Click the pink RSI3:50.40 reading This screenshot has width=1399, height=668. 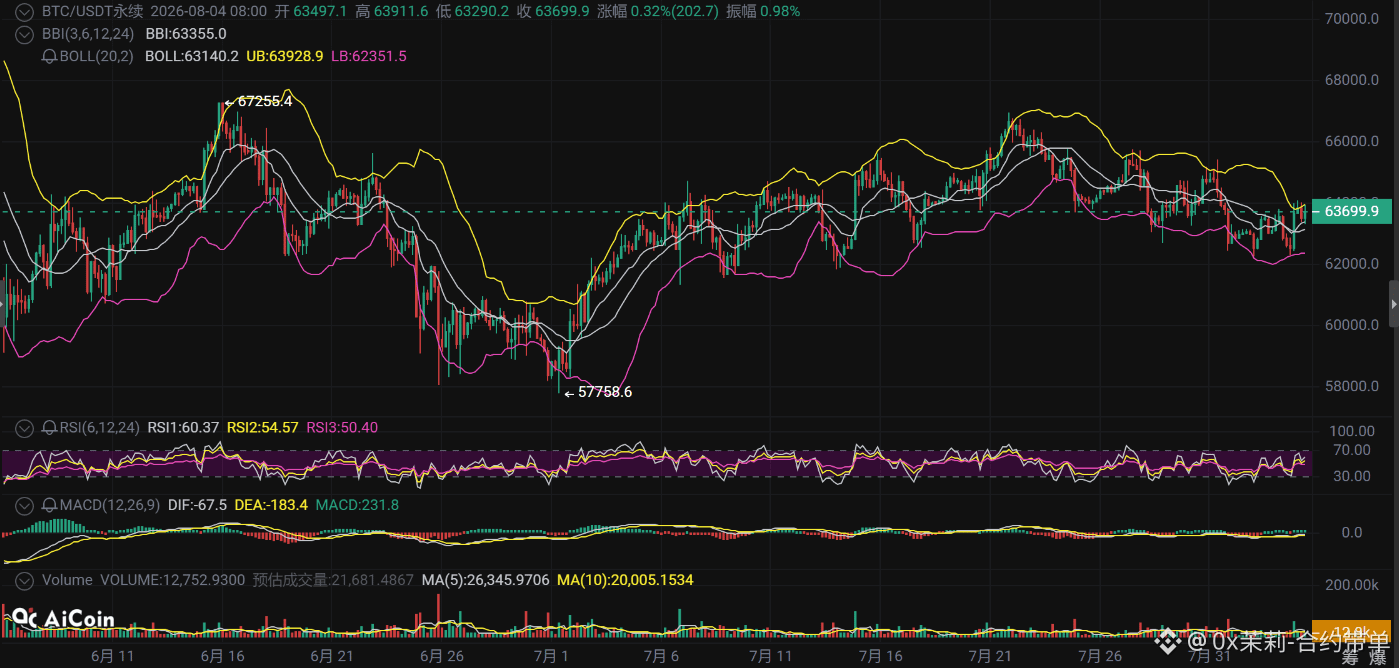click(x=342, y=428)
